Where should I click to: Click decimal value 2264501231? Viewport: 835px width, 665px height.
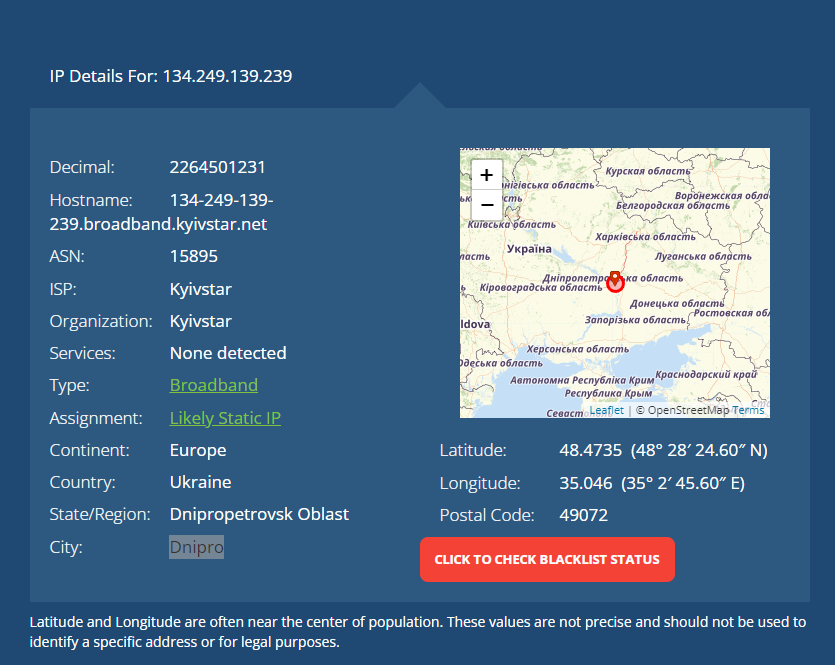tap(217, 167)
